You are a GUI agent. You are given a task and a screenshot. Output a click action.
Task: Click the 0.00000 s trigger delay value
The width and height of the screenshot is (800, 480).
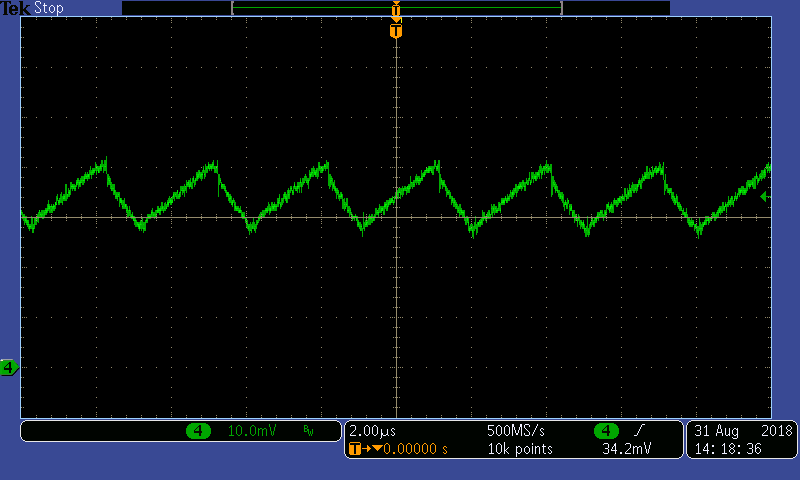point(415,449)
